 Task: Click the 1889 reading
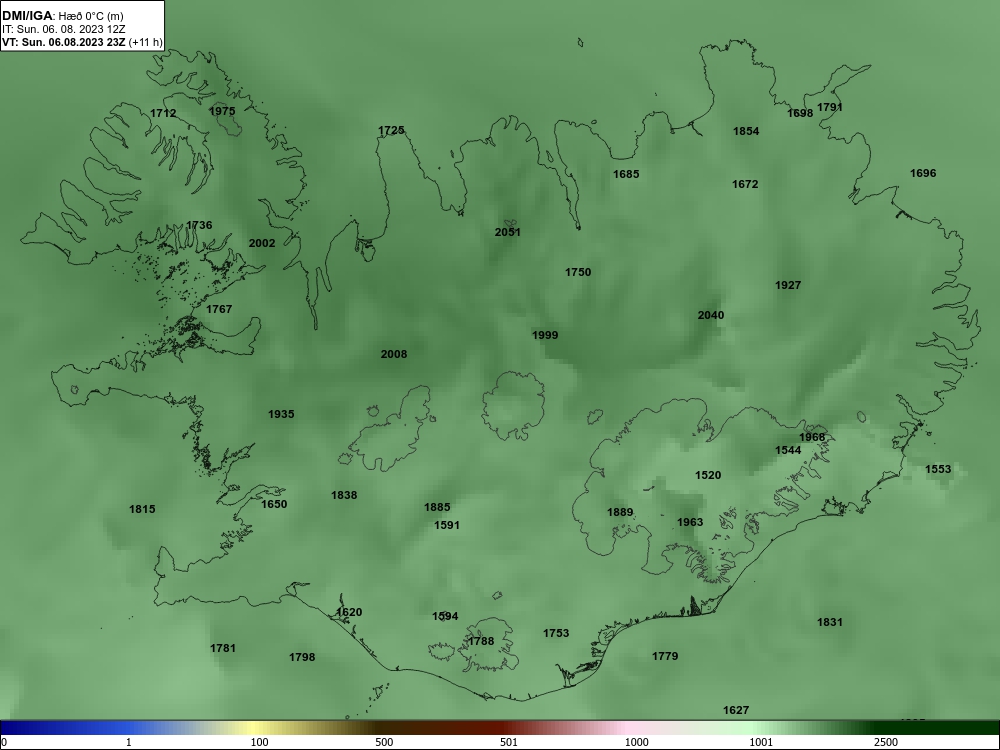point(620,513)
